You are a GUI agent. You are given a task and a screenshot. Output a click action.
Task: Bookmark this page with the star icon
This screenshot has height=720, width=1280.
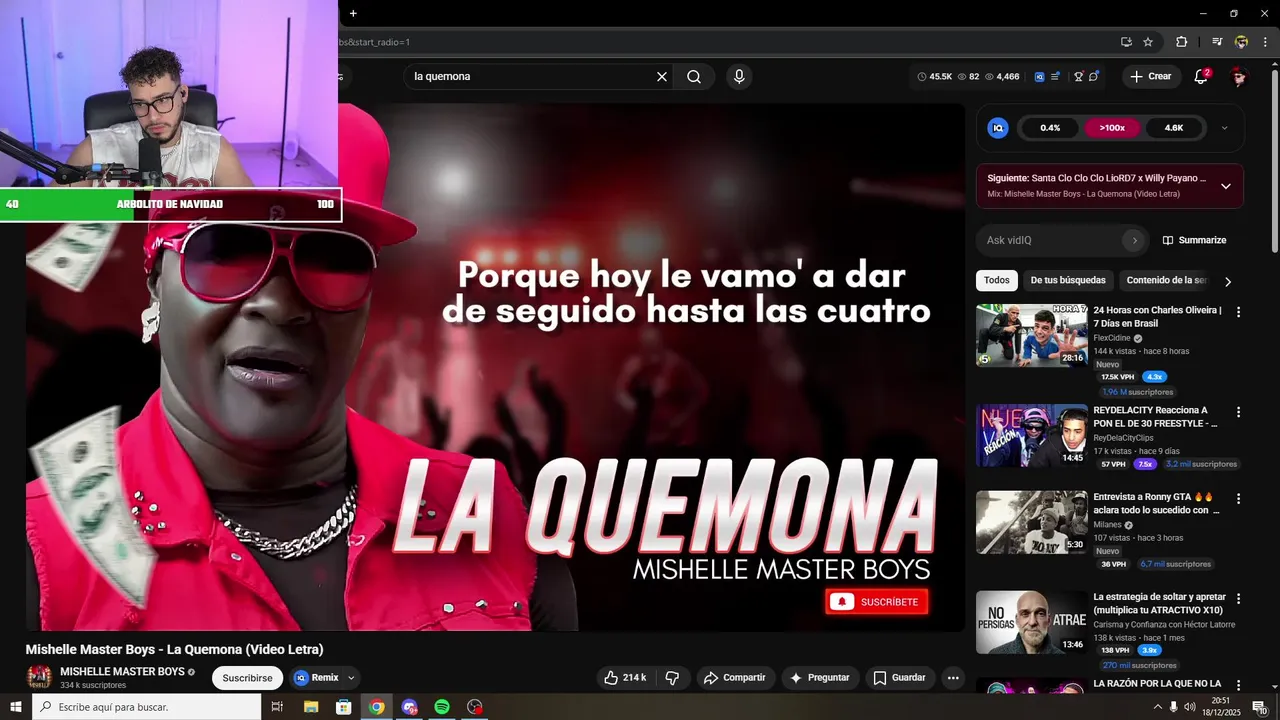(x=1148, y=42)
